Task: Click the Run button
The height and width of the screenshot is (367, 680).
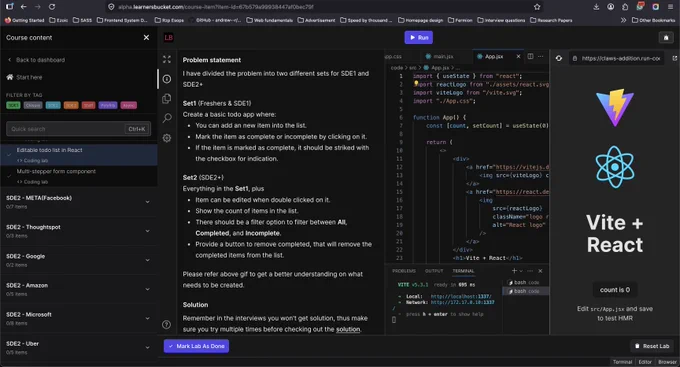Action: click(418, 37)
